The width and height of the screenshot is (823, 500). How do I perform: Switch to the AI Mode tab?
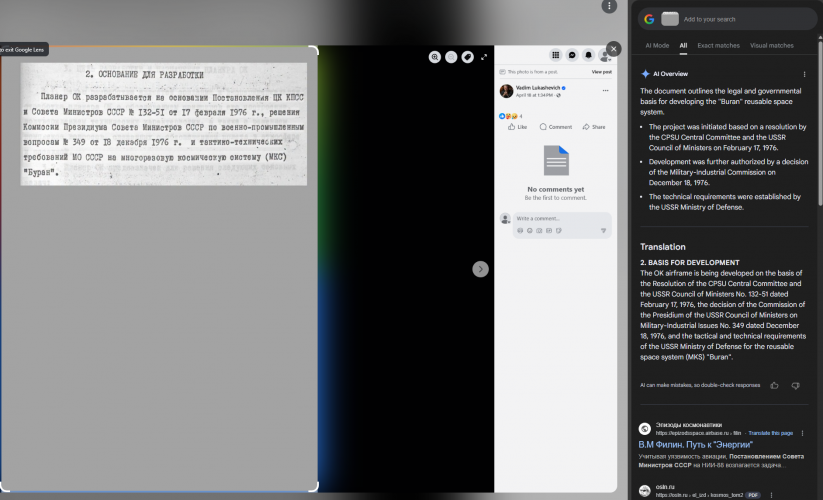(657, 45)
